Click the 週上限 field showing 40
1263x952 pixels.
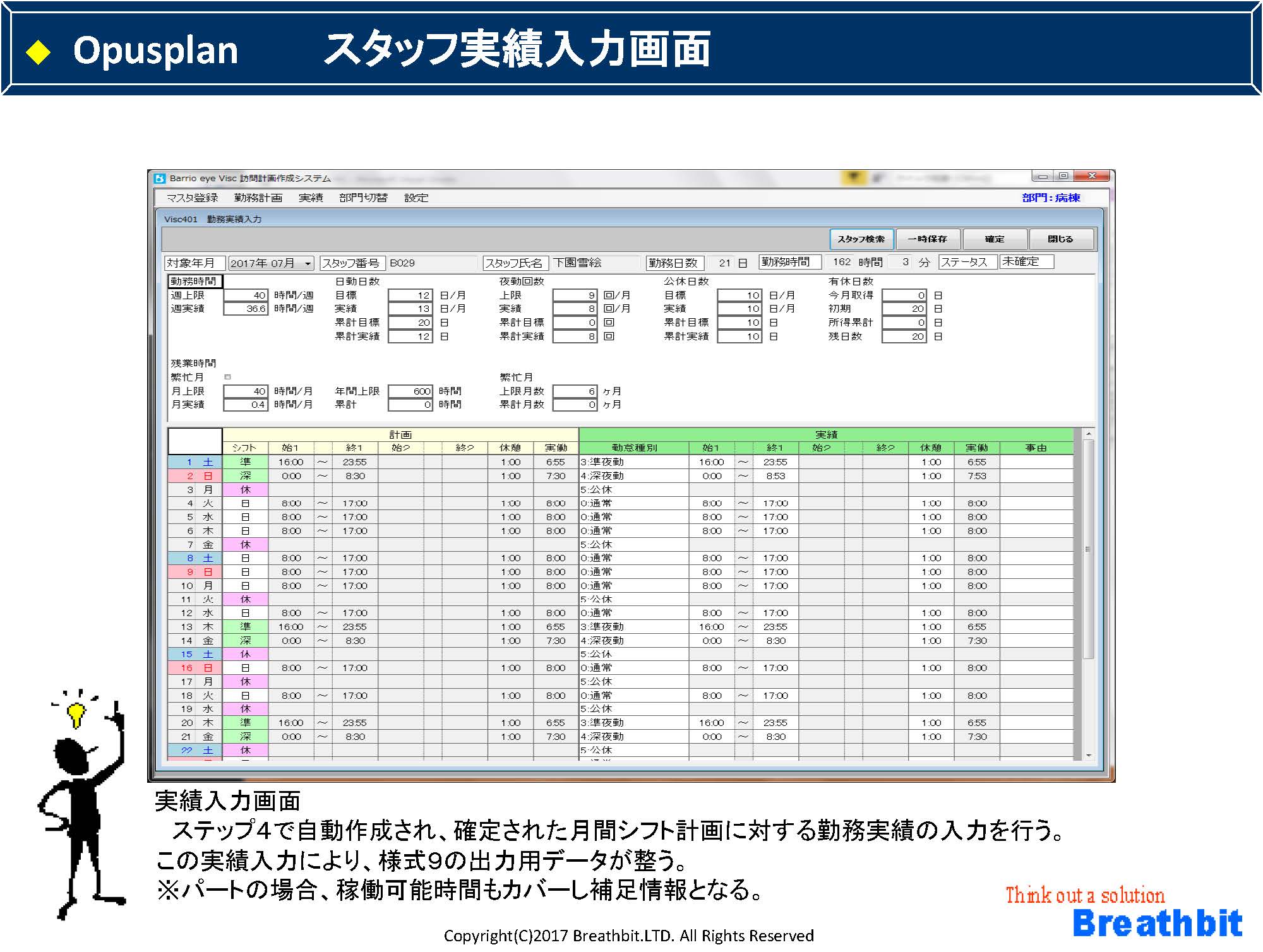(x=246, y=295)
